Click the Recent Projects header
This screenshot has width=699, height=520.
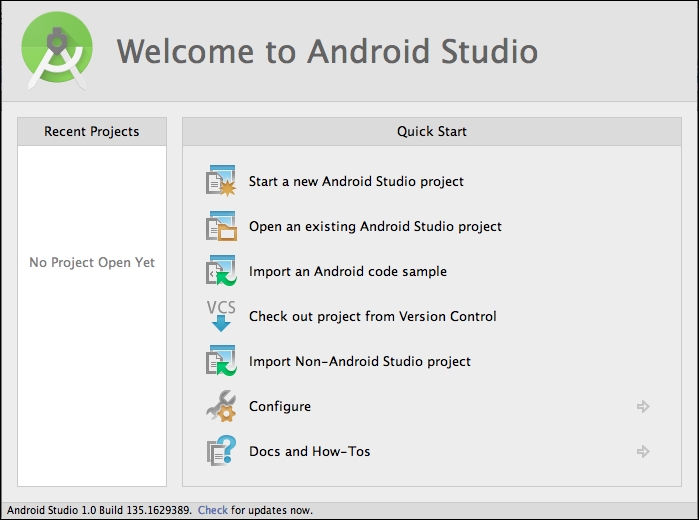(92, 132)
